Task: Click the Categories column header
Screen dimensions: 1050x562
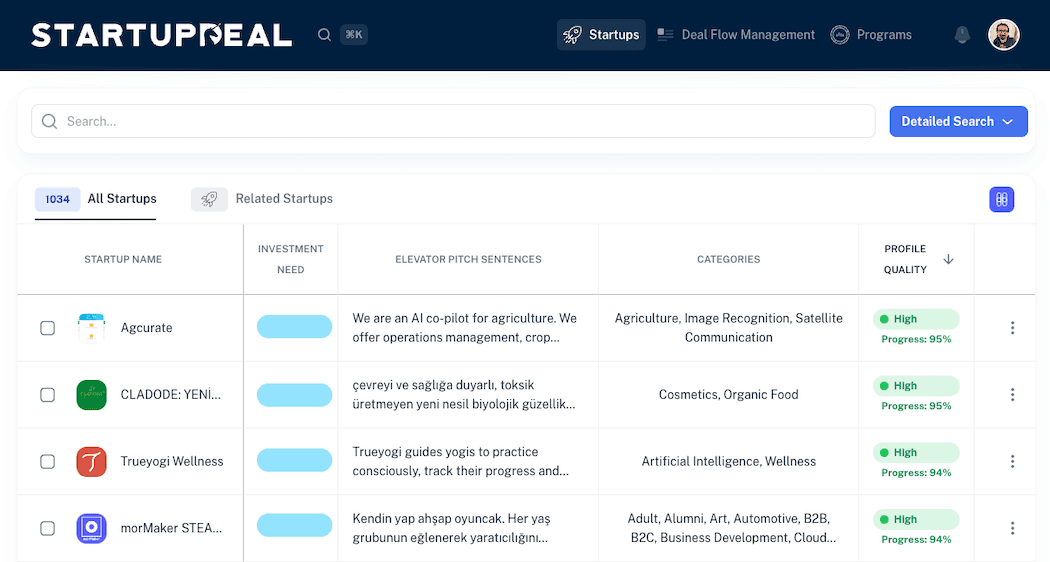Action: point(729,259)
